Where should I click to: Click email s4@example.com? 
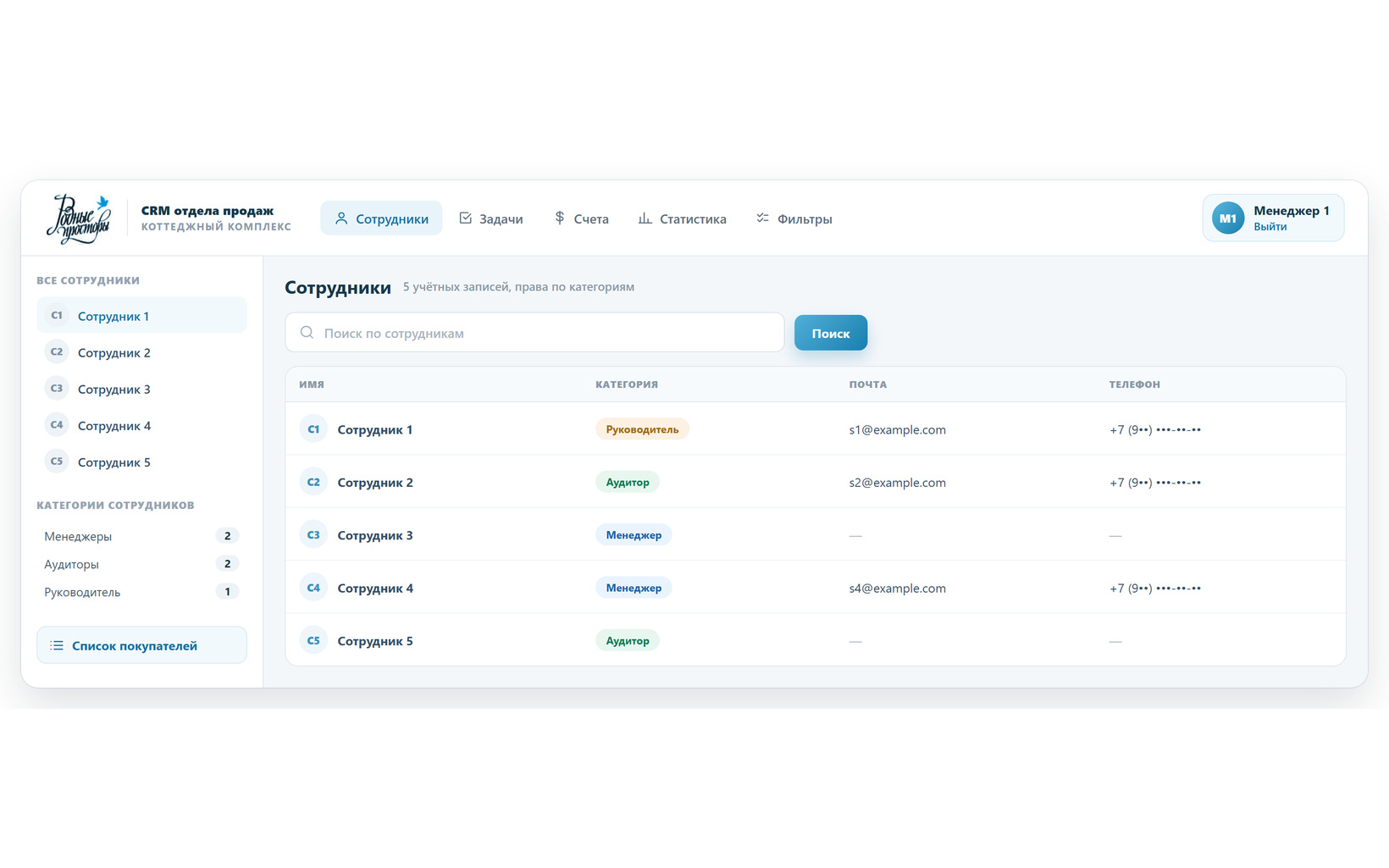coord(898,589)
